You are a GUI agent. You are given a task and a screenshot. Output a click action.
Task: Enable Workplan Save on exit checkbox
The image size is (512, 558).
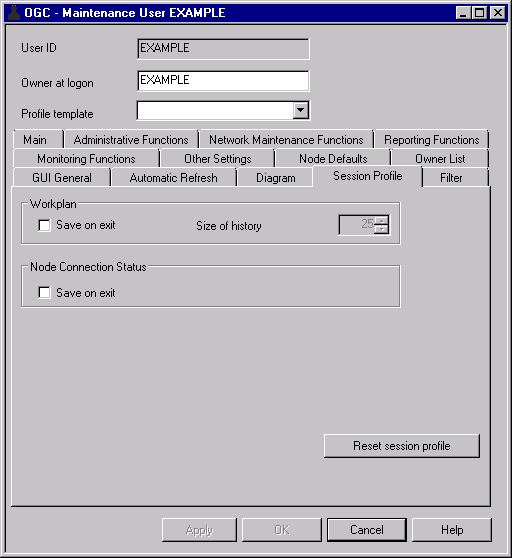(44, 225)
